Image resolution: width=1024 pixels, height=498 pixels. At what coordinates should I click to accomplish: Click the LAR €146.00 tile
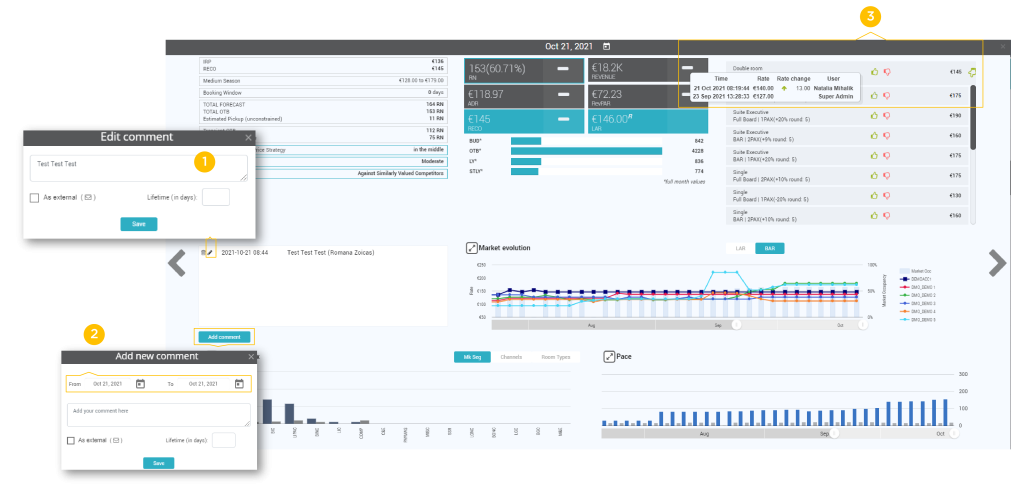click(648, 121)
